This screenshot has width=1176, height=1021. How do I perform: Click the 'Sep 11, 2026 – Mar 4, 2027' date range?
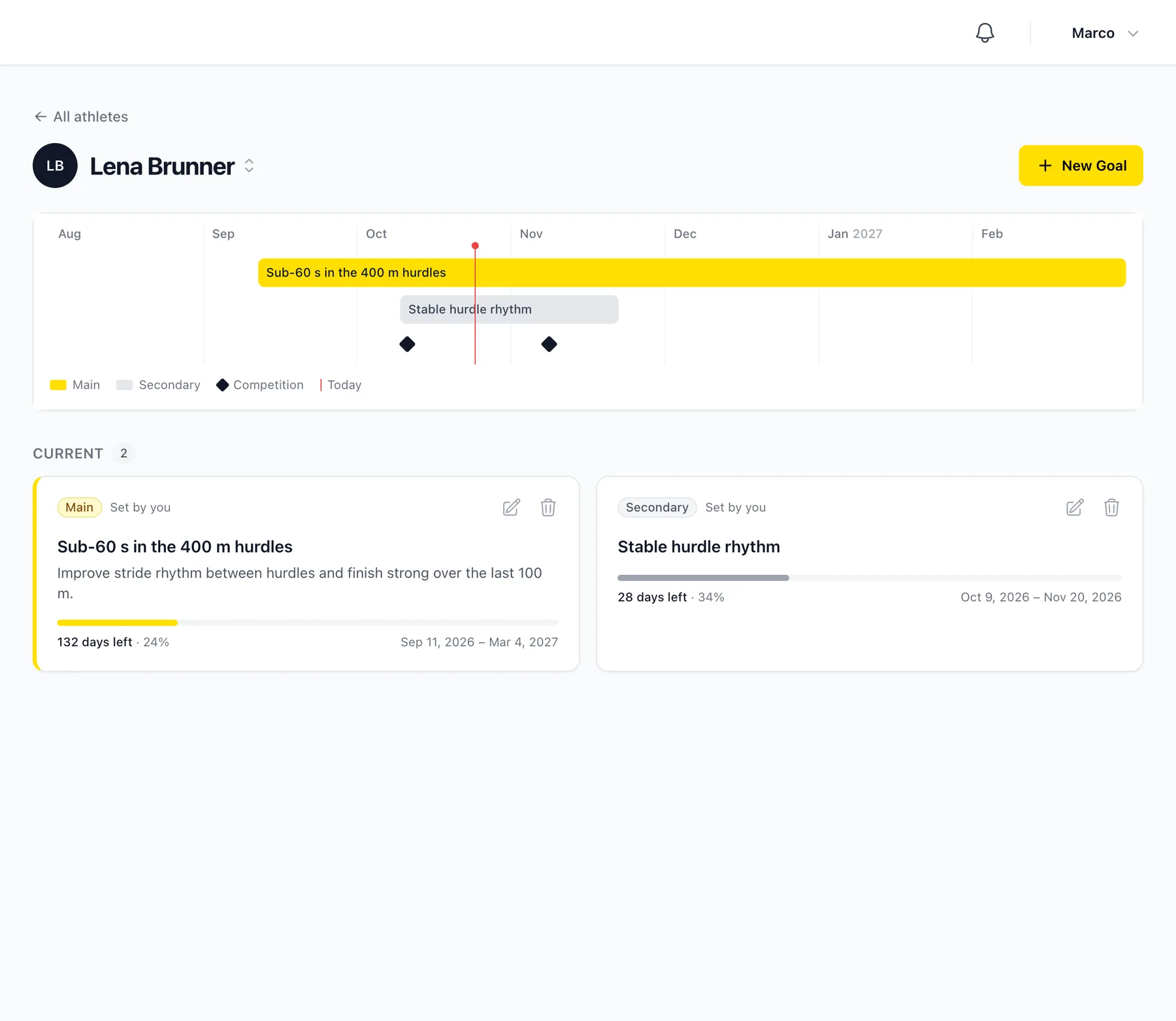(x=480, y=642)
